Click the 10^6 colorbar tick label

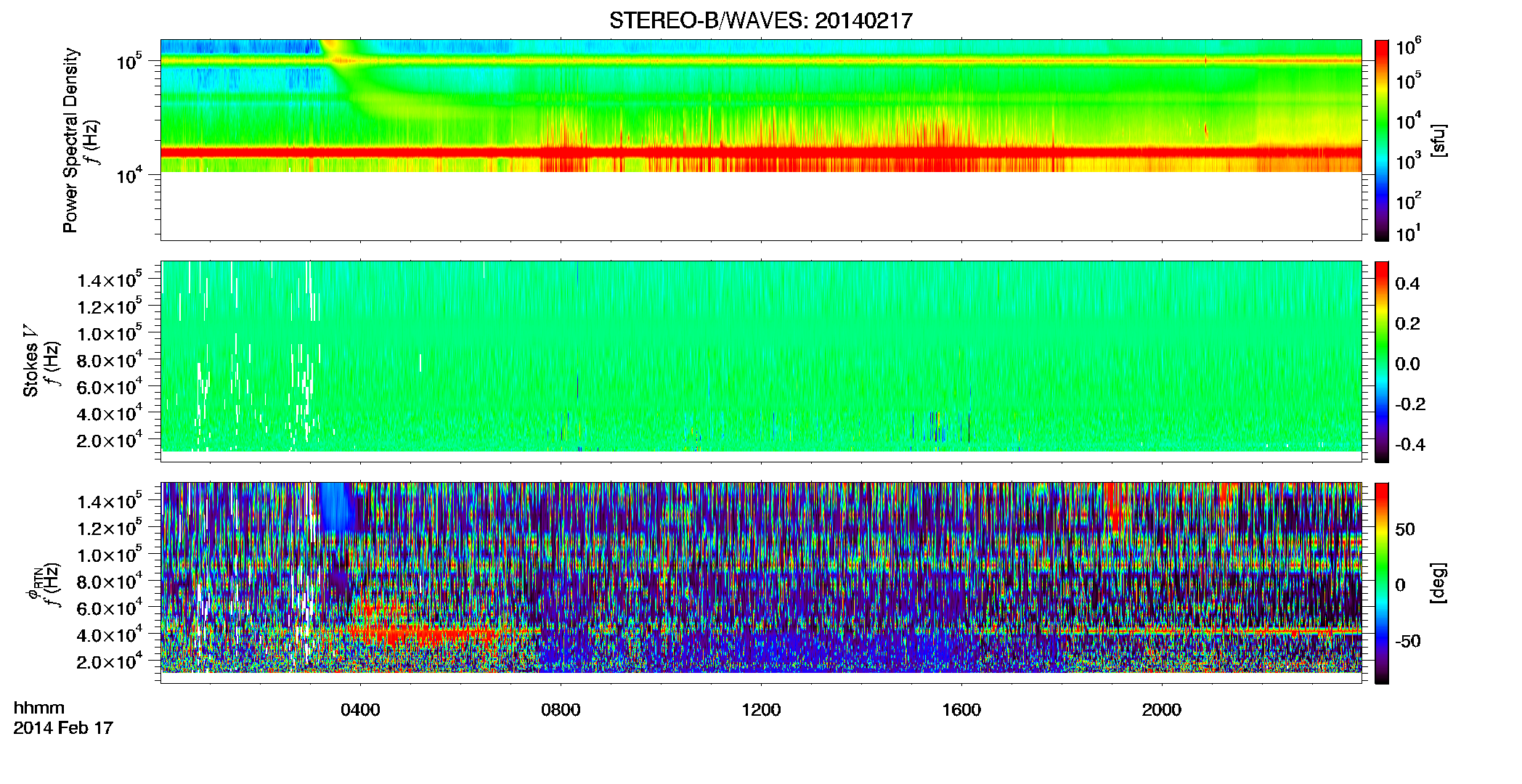[1409, 48]
